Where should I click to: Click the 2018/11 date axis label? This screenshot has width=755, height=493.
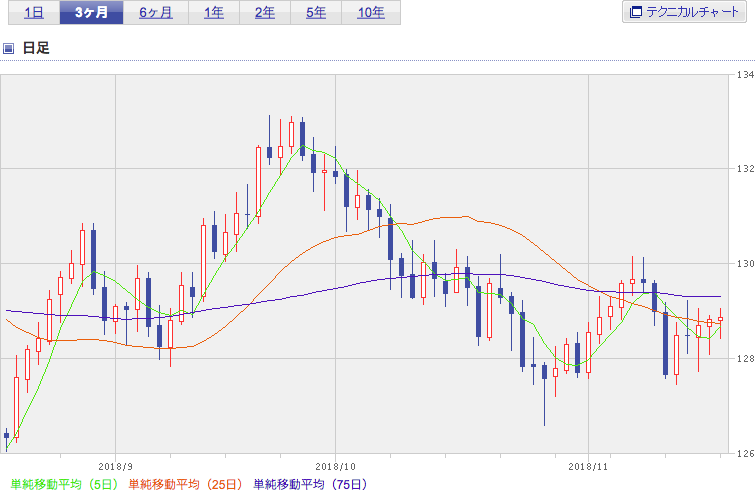[x=588, y=467]
